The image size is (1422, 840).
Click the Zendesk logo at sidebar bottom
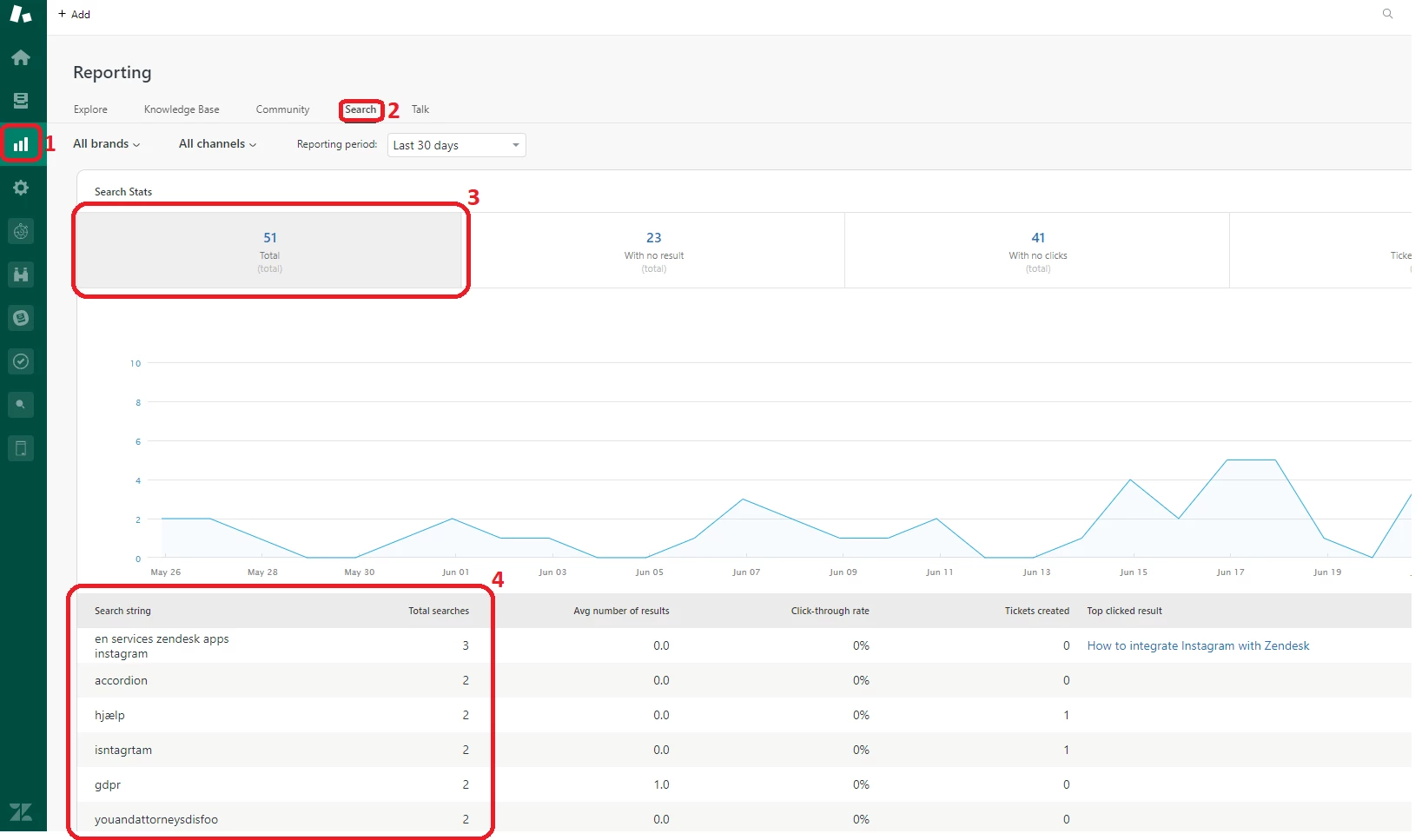[x=21, y=812]
